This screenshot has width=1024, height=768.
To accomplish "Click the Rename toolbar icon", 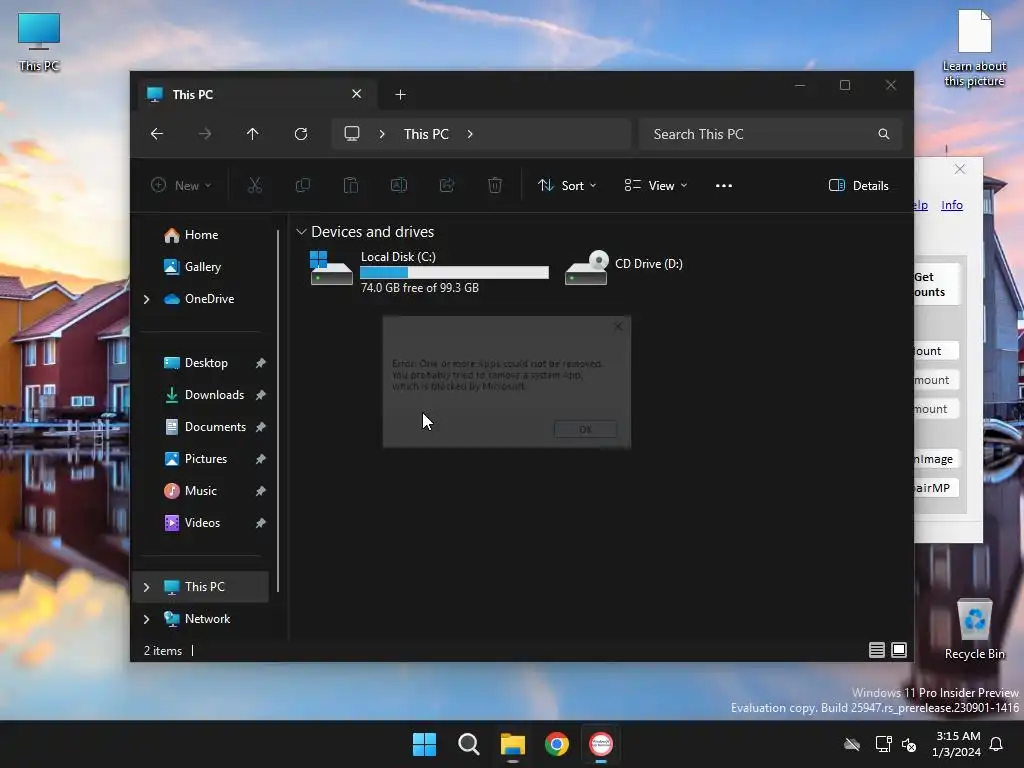I will 399,185.
